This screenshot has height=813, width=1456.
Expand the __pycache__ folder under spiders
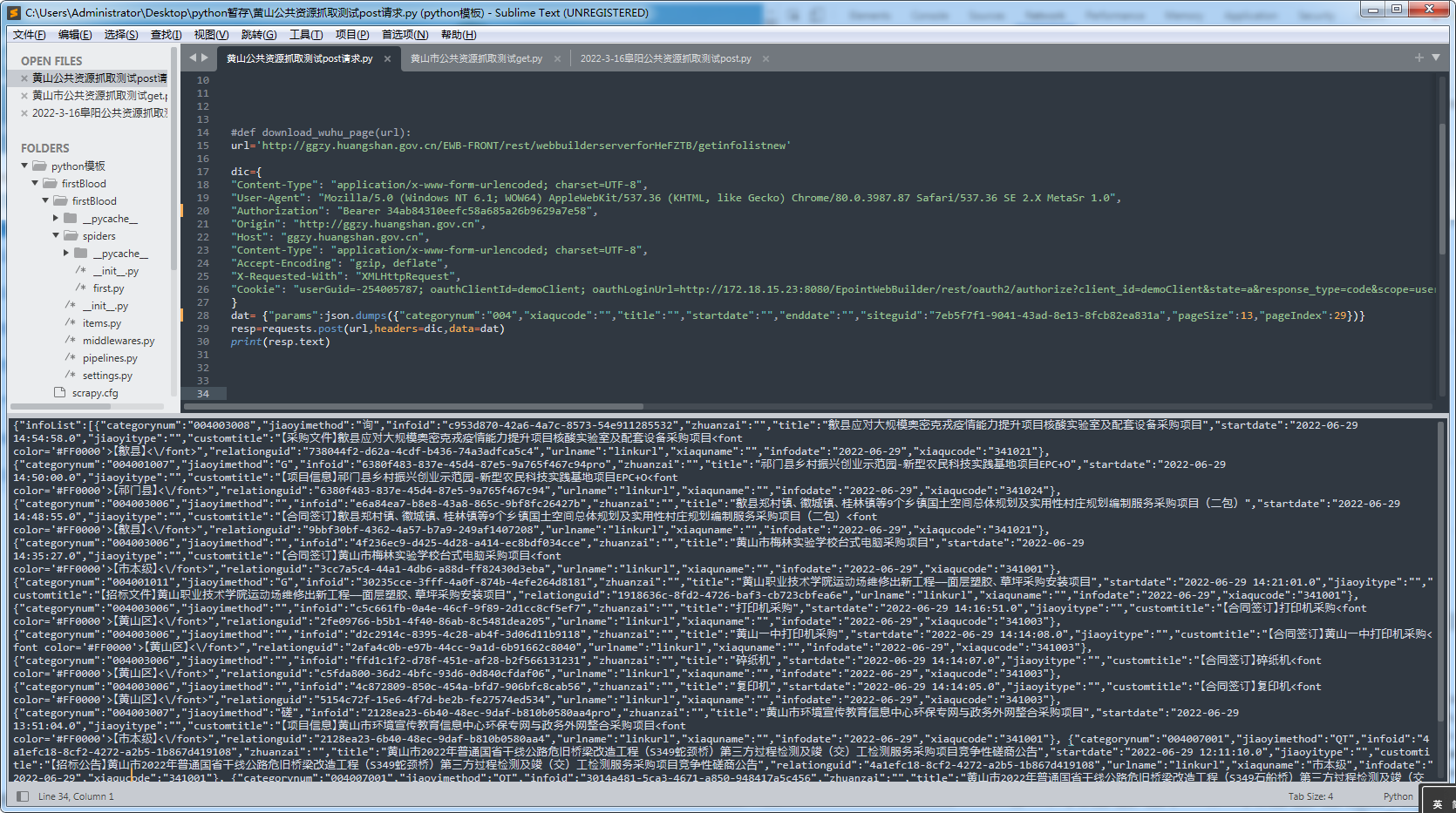pyautogui.click(x=66, y=254)
